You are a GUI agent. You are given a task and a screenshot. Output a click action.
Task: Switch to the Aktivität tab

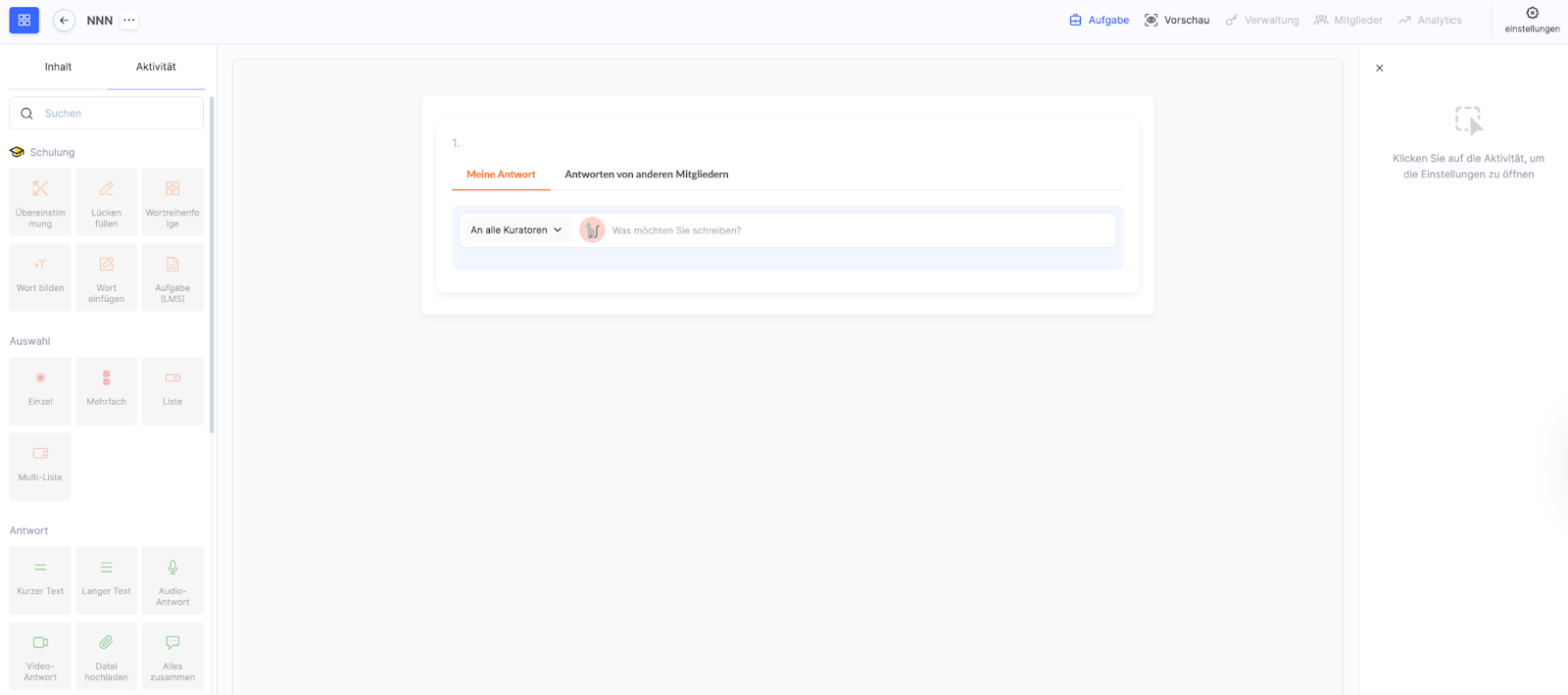point(156,67)
